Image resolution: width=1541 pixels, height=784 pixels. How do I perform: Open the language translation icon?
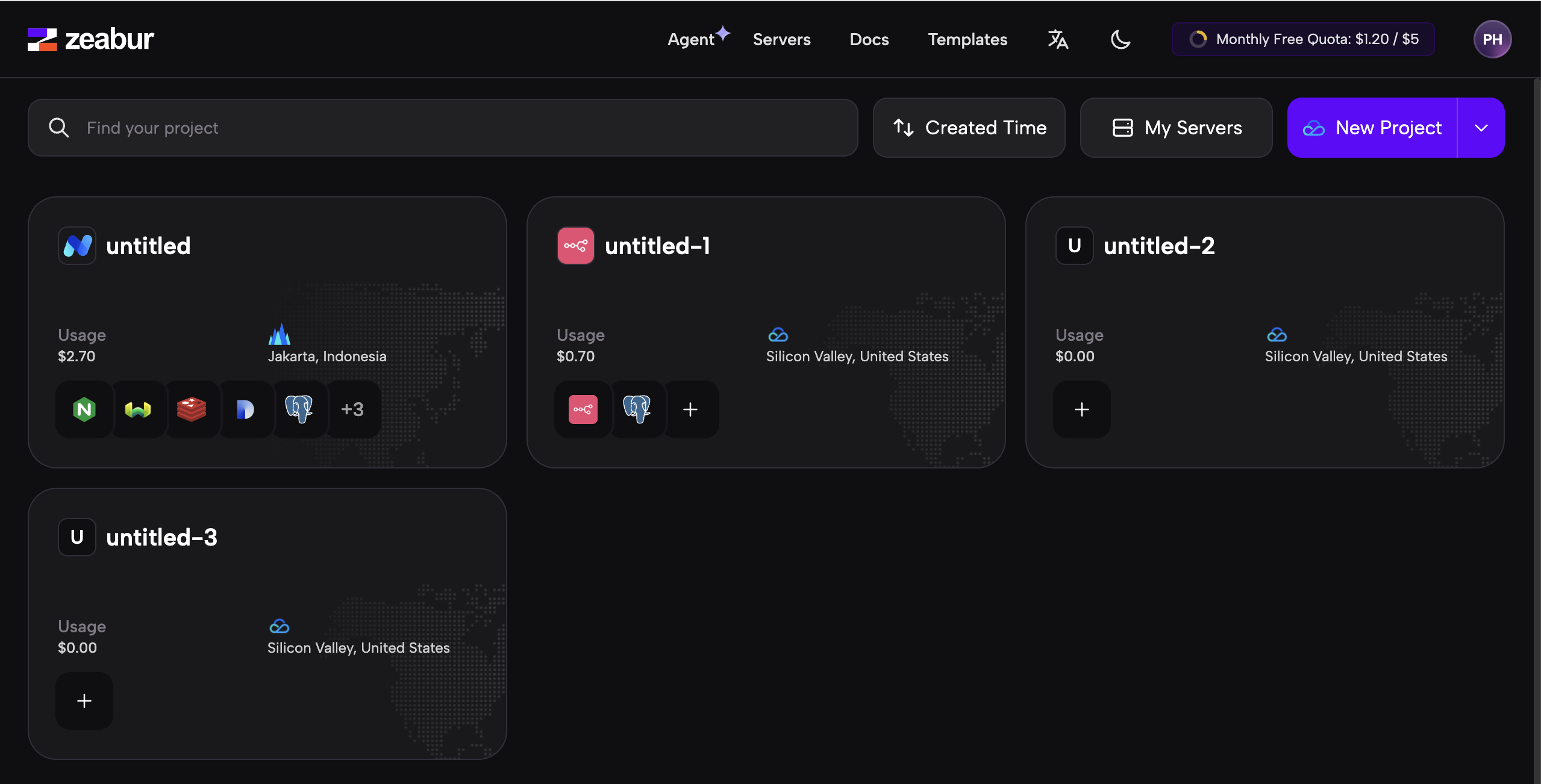(1058, 39)
